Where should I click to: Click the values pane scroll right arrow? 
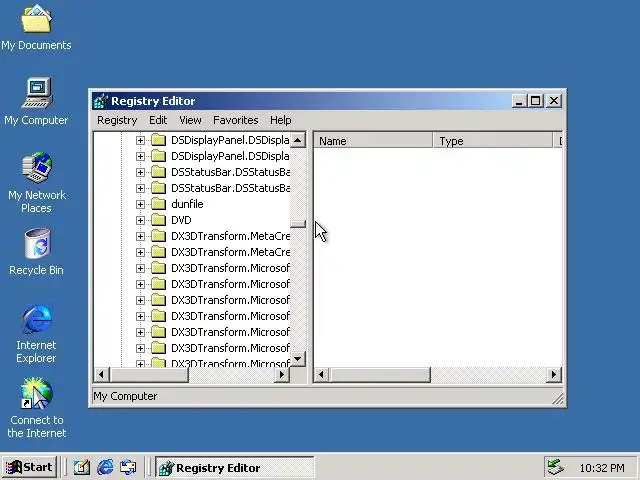tap(553, 374)
